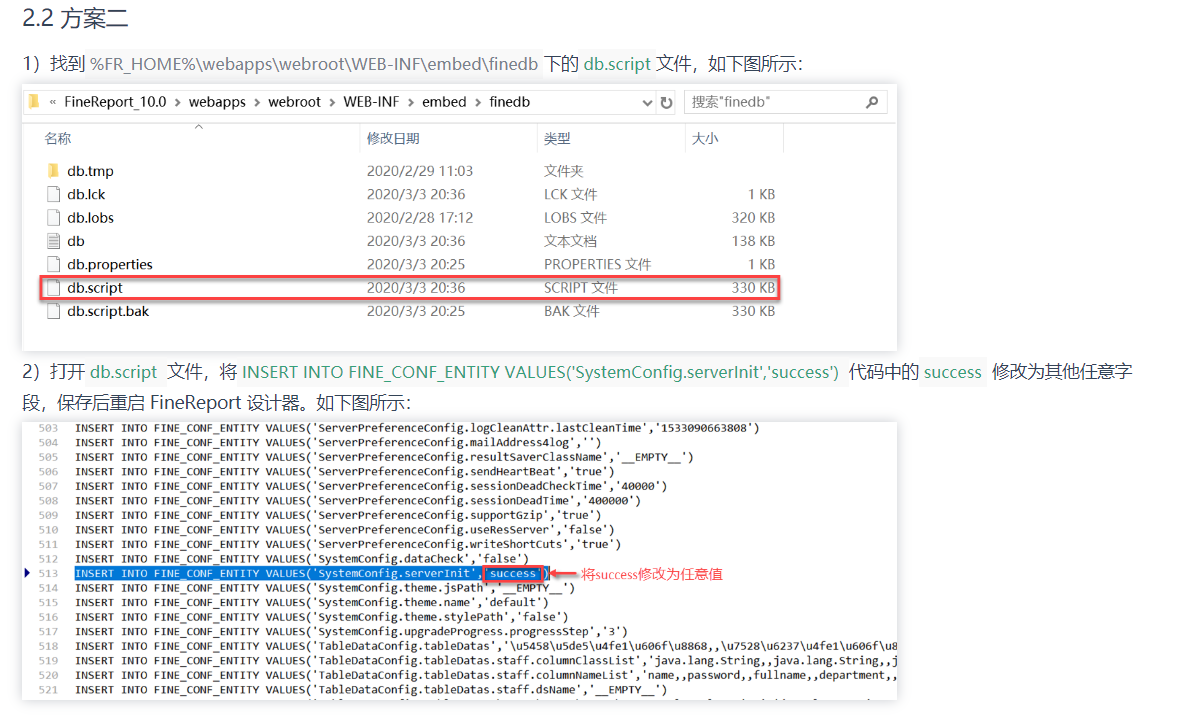Click the SystemConfig.dataCheck line 512
This screenshot has height=717, width=1195.
tap(302, 559)
